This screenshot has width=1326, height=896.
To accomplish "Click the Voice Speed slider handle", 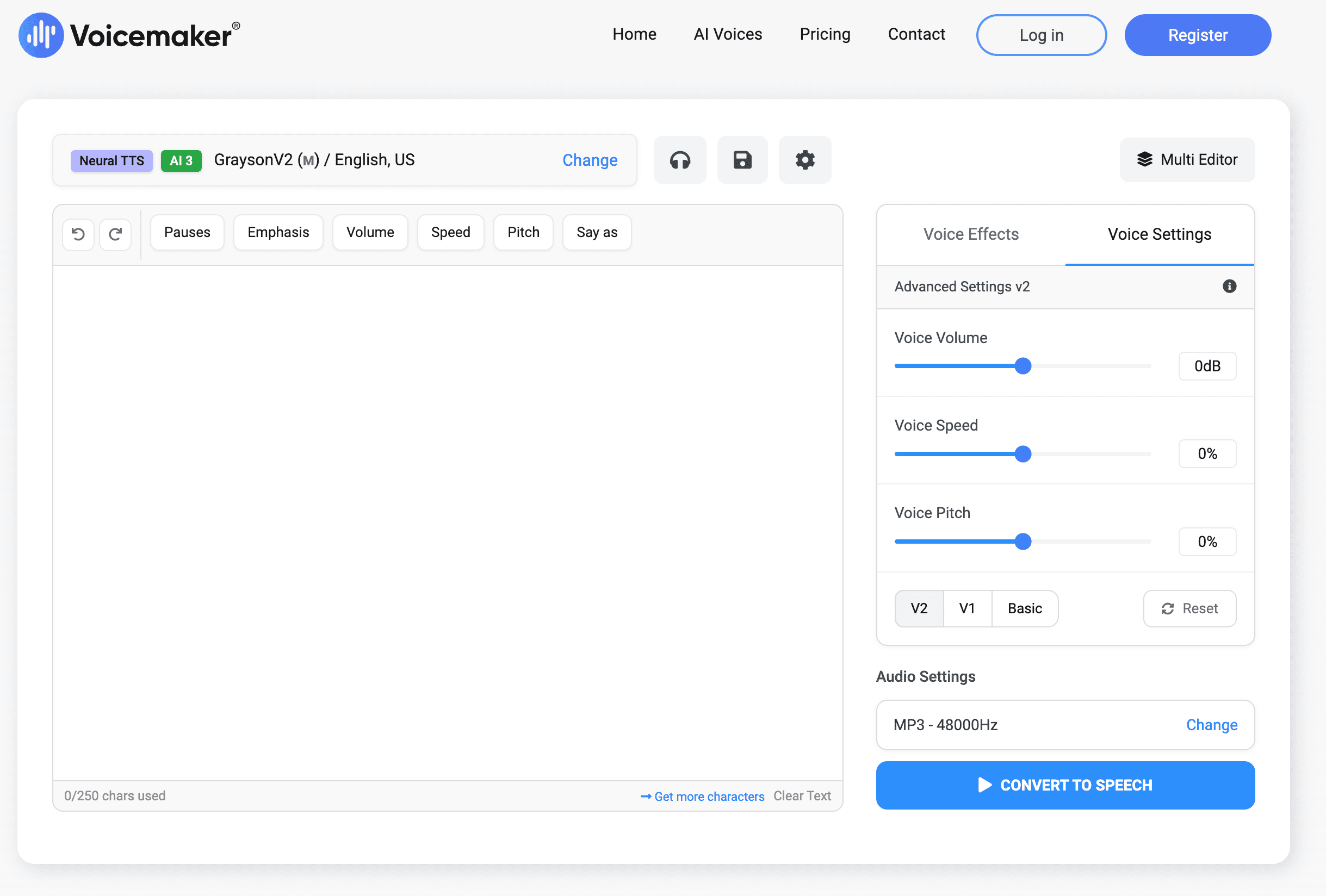I will [1023, 454].
